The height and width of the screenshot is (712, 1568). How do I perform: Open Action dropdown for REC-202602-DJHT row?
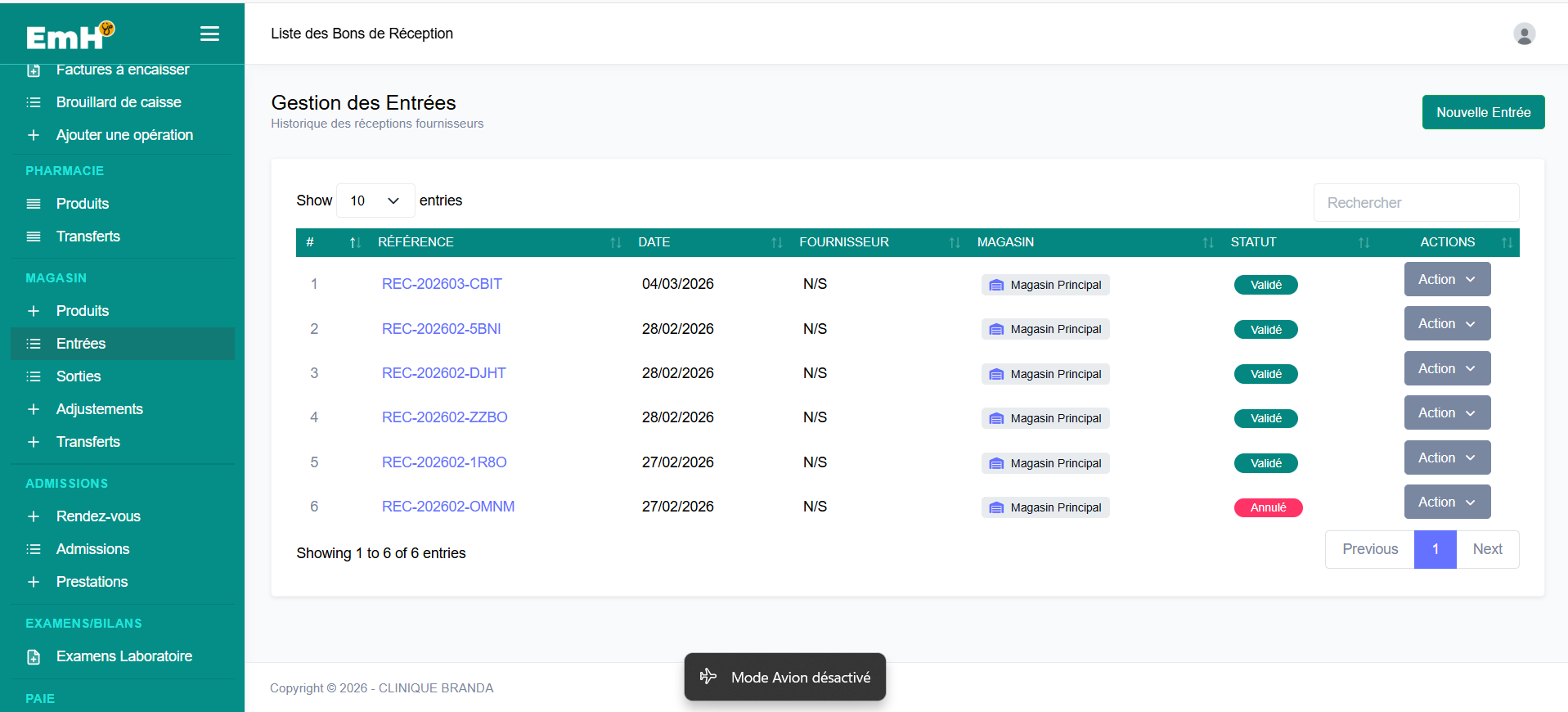[1447, 368]
